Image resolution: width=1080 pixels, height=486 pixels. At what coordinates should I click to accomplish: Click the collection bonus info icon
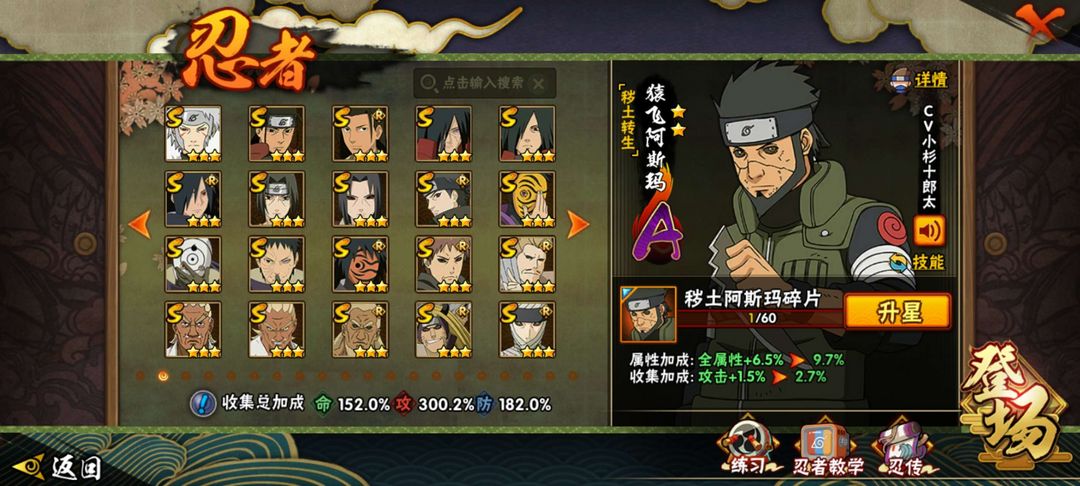pyautogui.click(x=203, y=403)
